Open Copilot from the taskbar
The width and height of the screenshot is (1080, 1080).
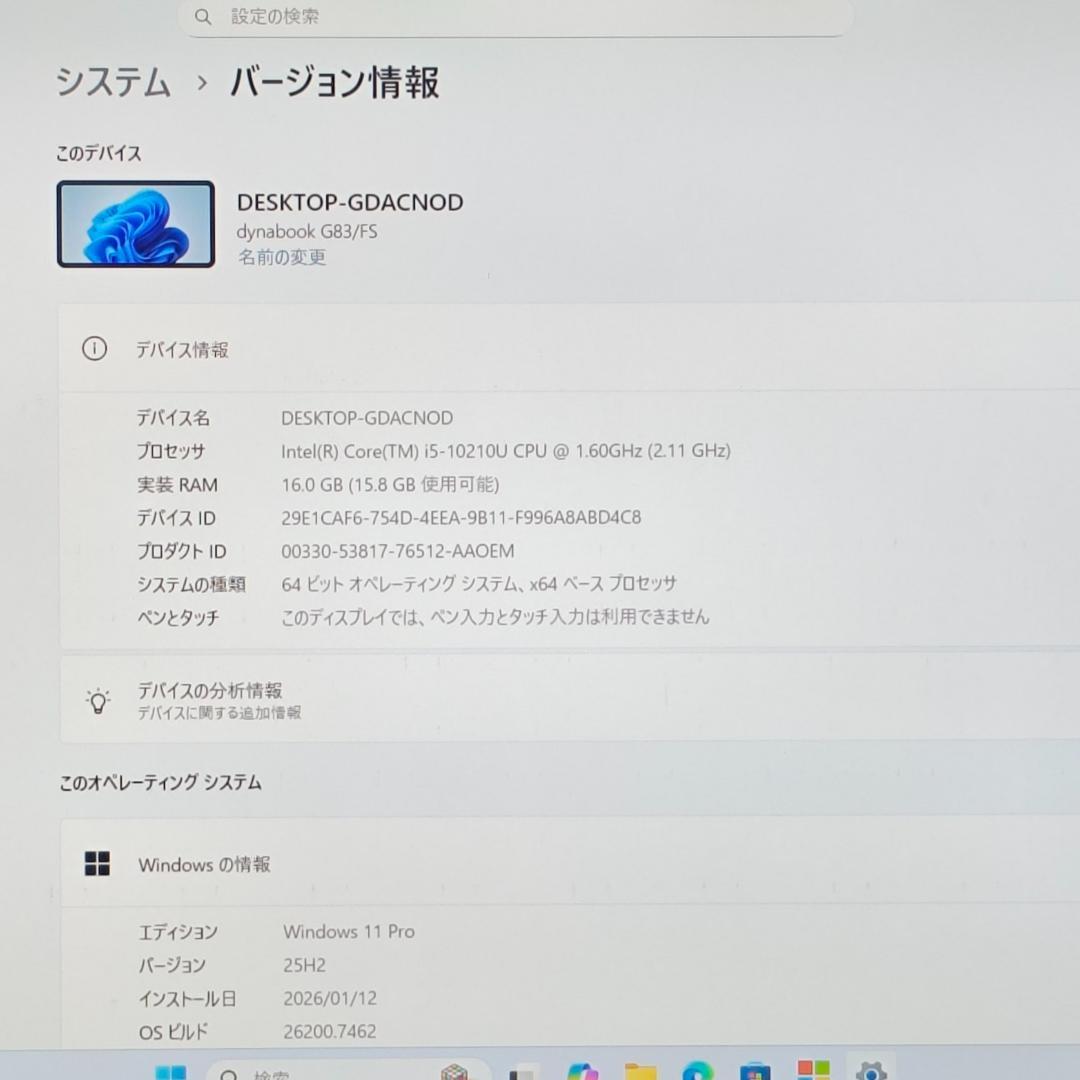(583, 1072)
